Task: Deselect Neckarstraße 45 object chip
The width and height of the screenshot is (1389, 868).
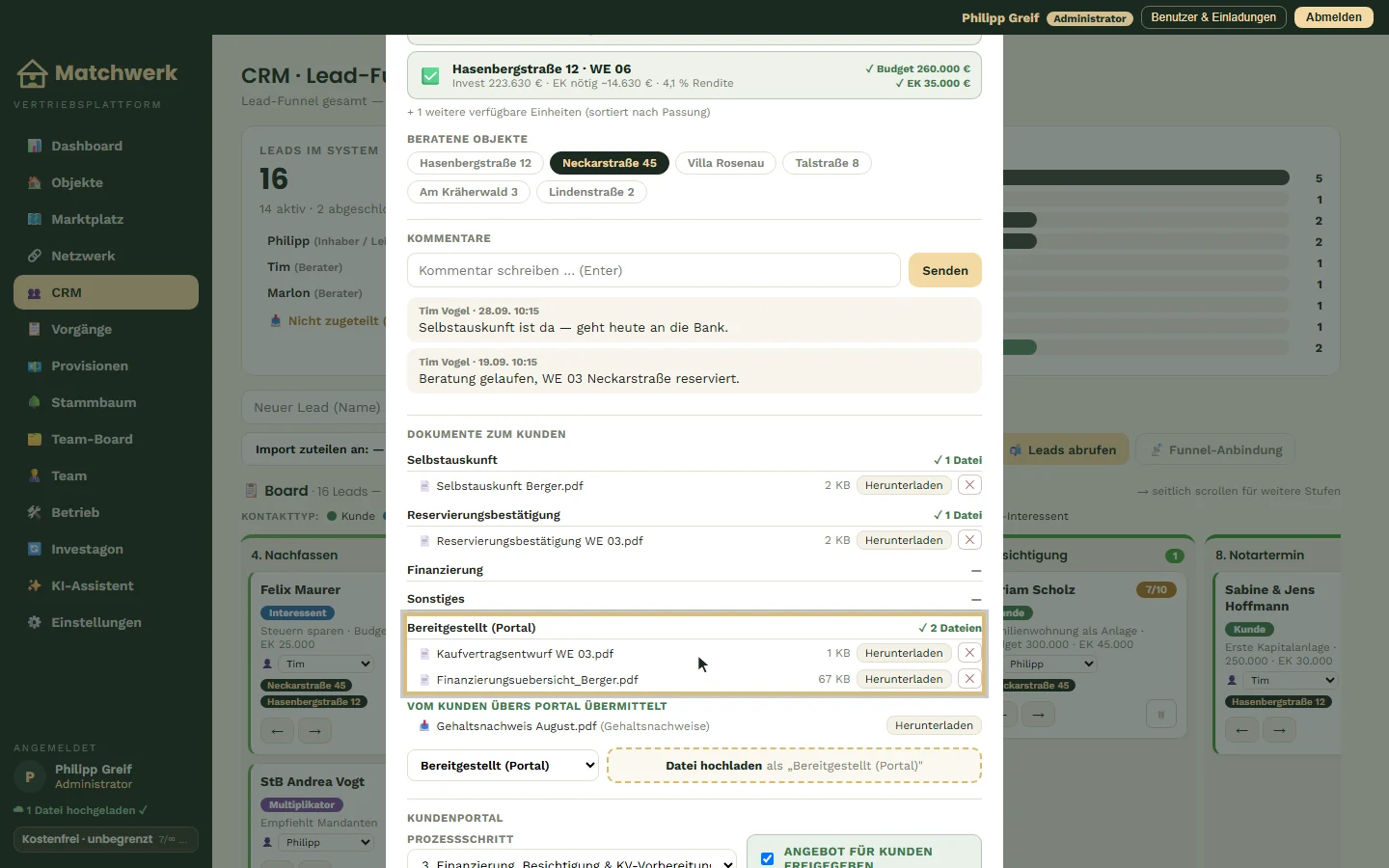Action: (610, 163)
